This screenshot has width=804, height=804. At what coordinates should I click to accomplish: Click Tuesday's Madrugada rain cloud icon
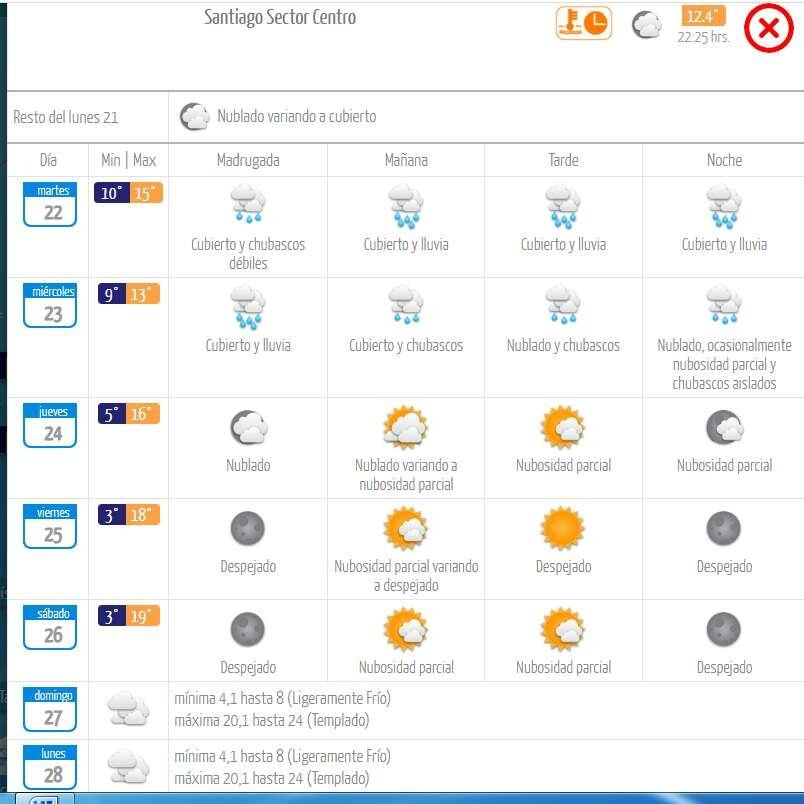tap(247, 207)
